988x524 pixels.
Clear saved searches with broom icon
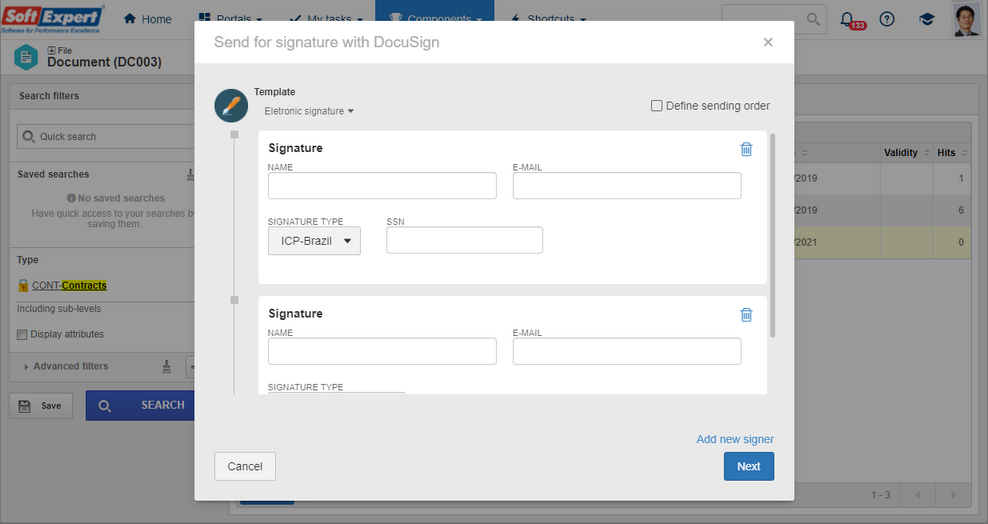[x=190, y=174]
